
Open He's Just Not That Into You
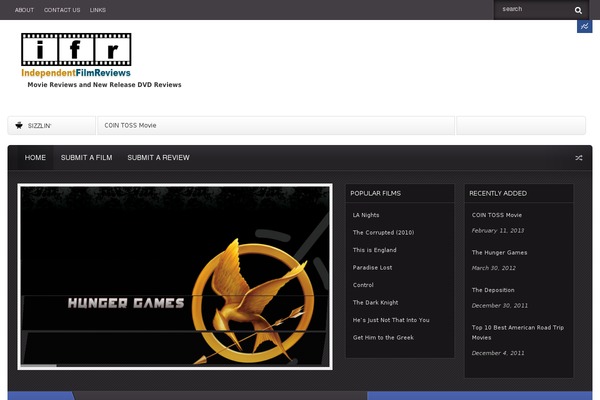pyautogui.click(x=391, y=320)
